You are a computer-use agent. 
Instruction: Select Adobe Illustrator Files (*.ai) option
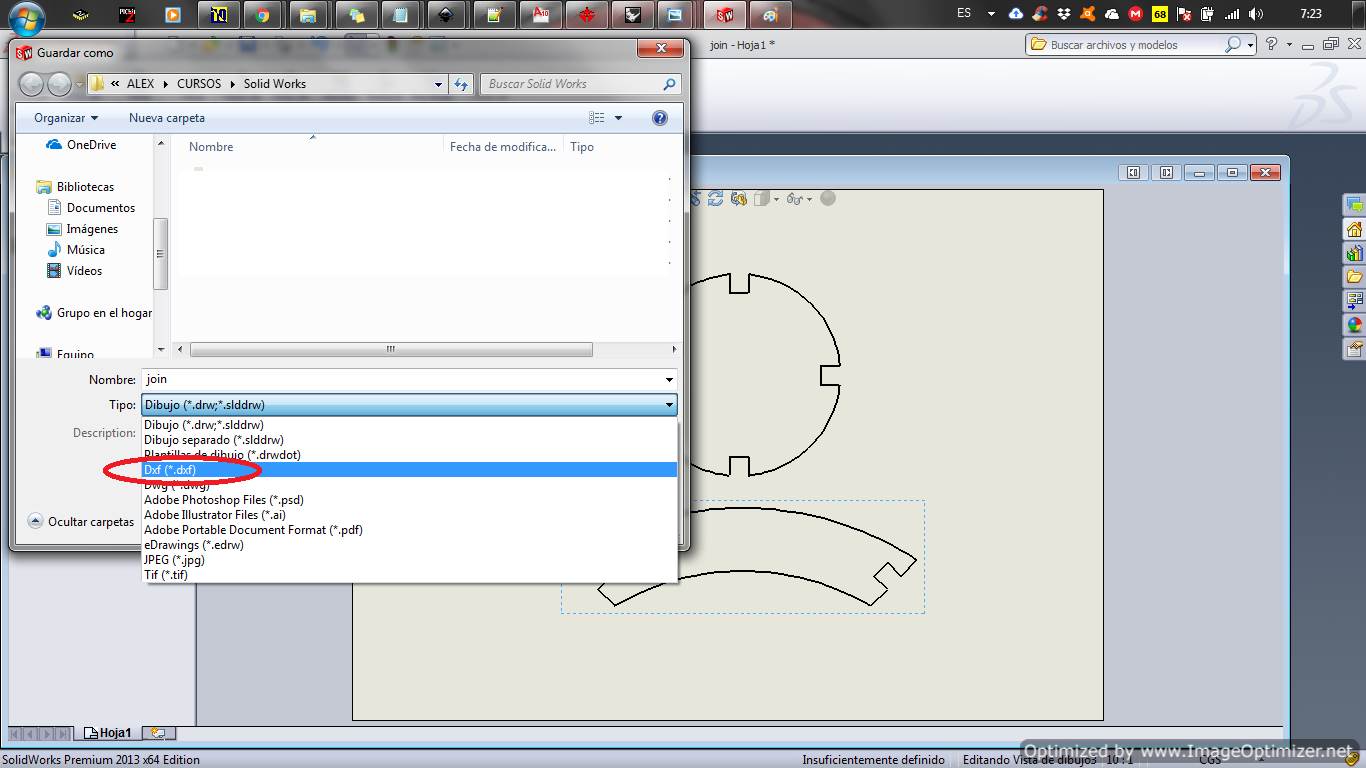coord(409,515)
